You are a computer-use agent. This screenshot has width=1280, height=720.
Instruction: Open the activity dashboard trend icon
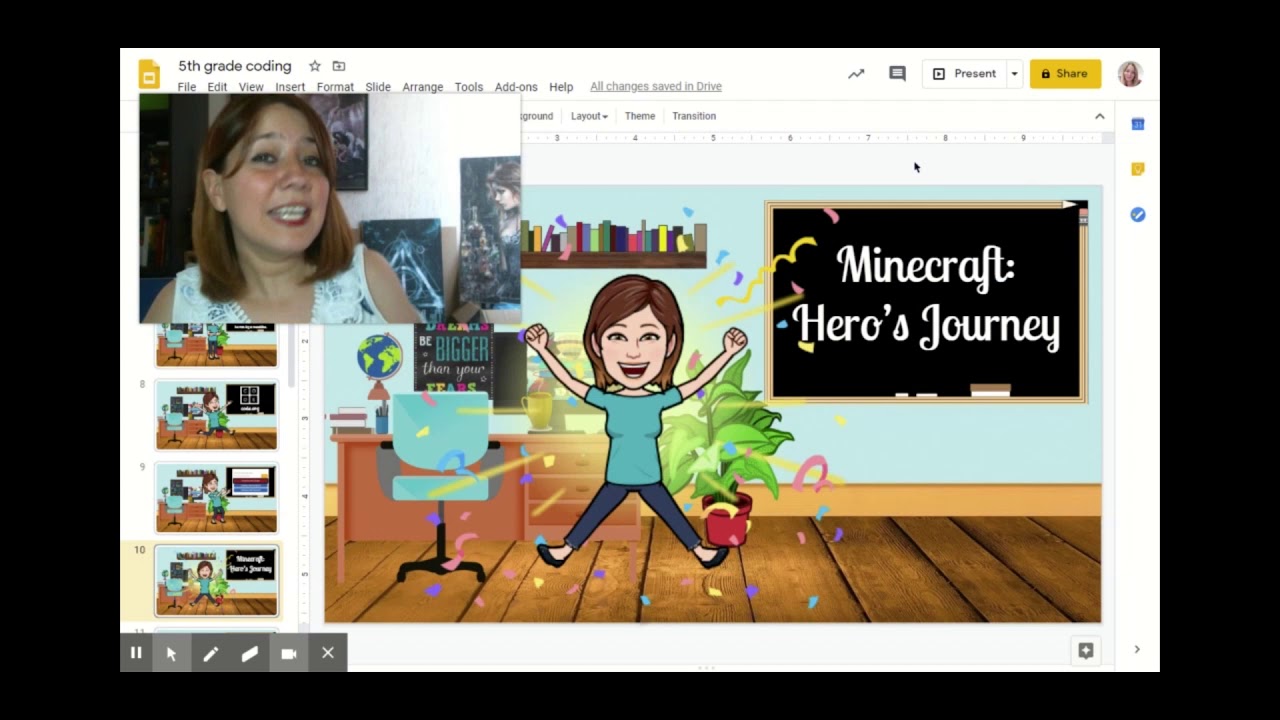coord(856,74)
